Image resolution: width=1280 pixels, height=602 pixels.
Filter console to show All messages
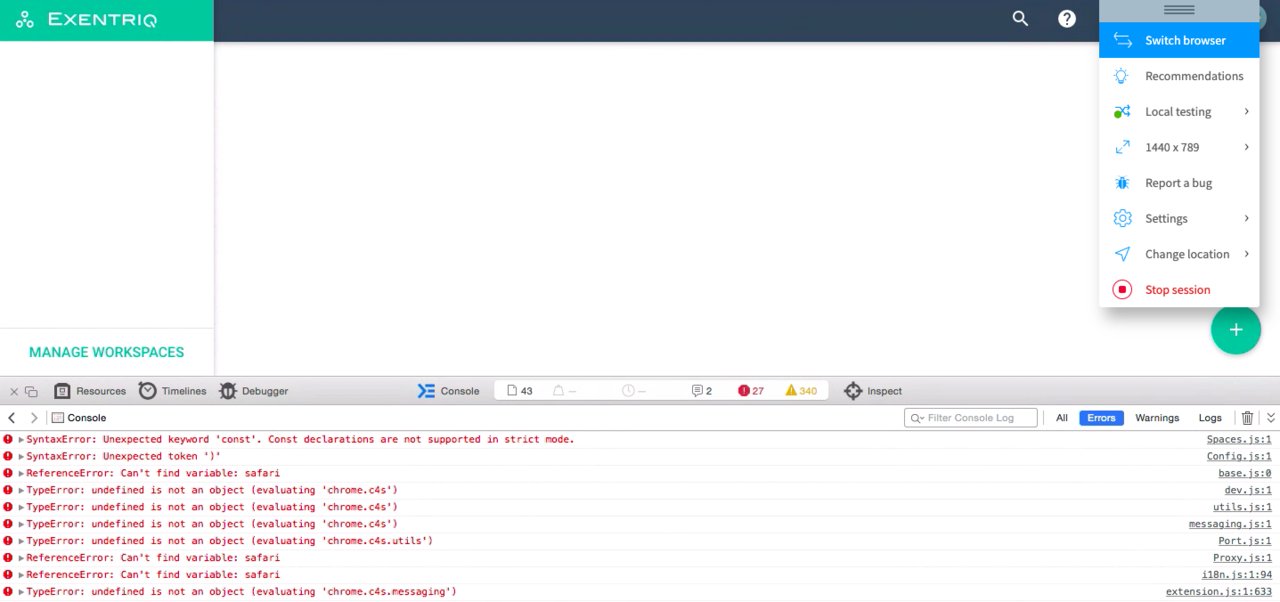coord(1062,418)
